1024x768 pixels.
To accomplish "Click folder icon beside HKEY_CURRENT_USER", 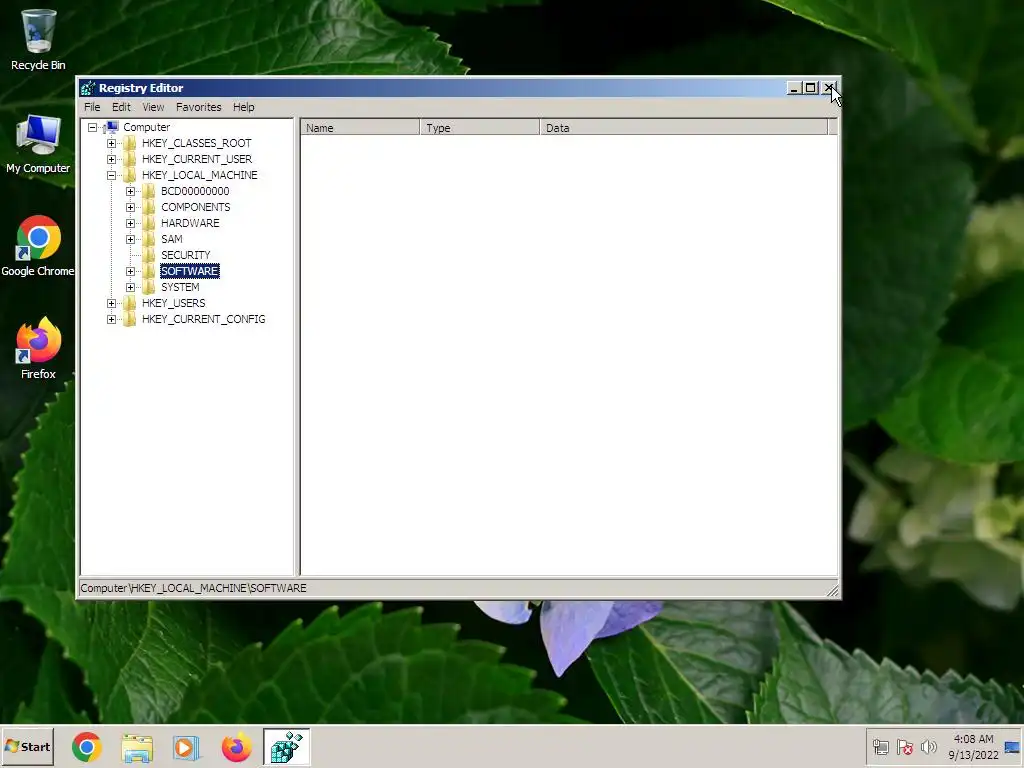I will (x=129, y=159).
